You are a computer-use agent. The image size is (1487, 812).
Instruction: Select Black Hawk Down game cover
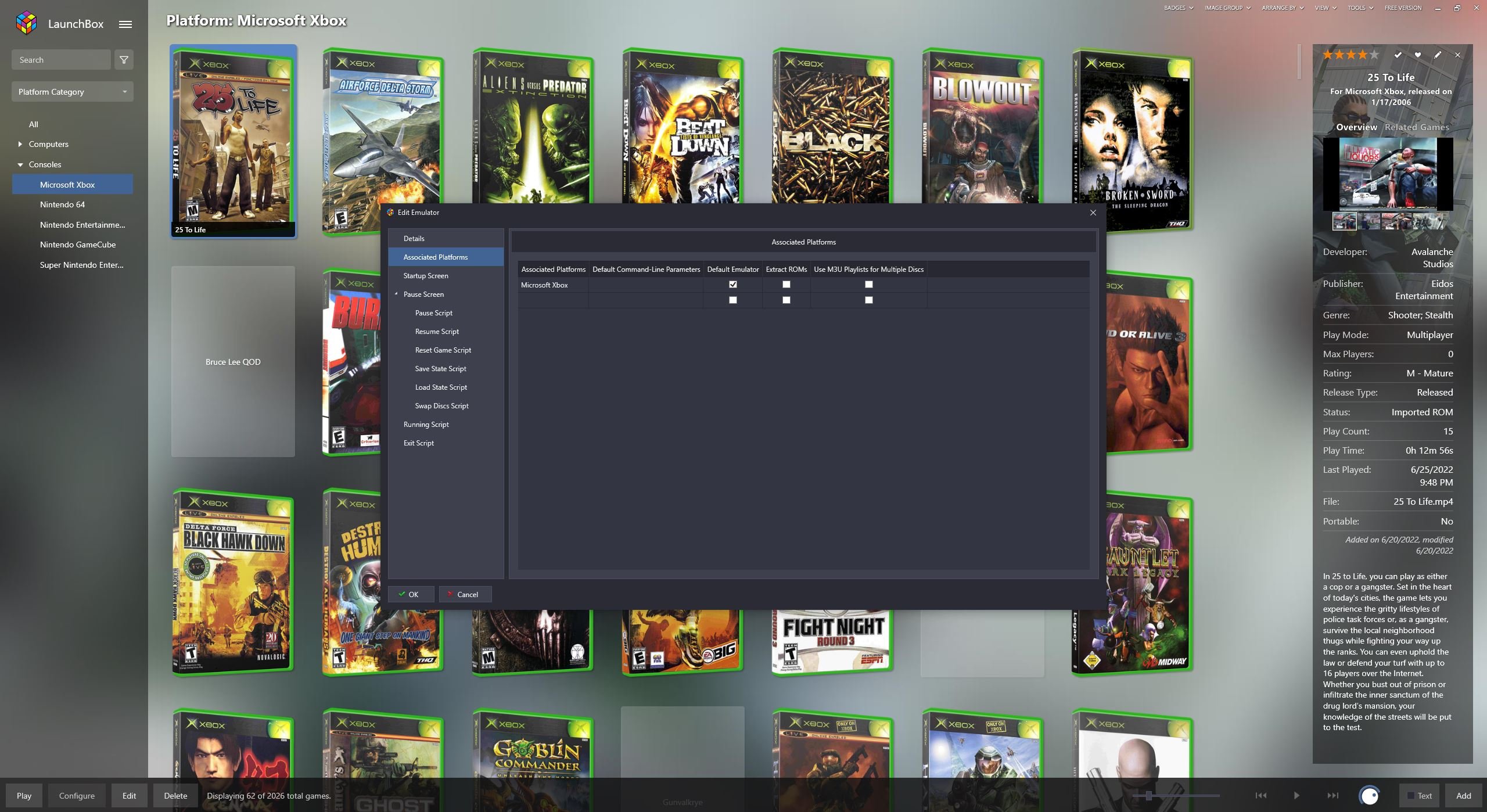coord(232,582)
